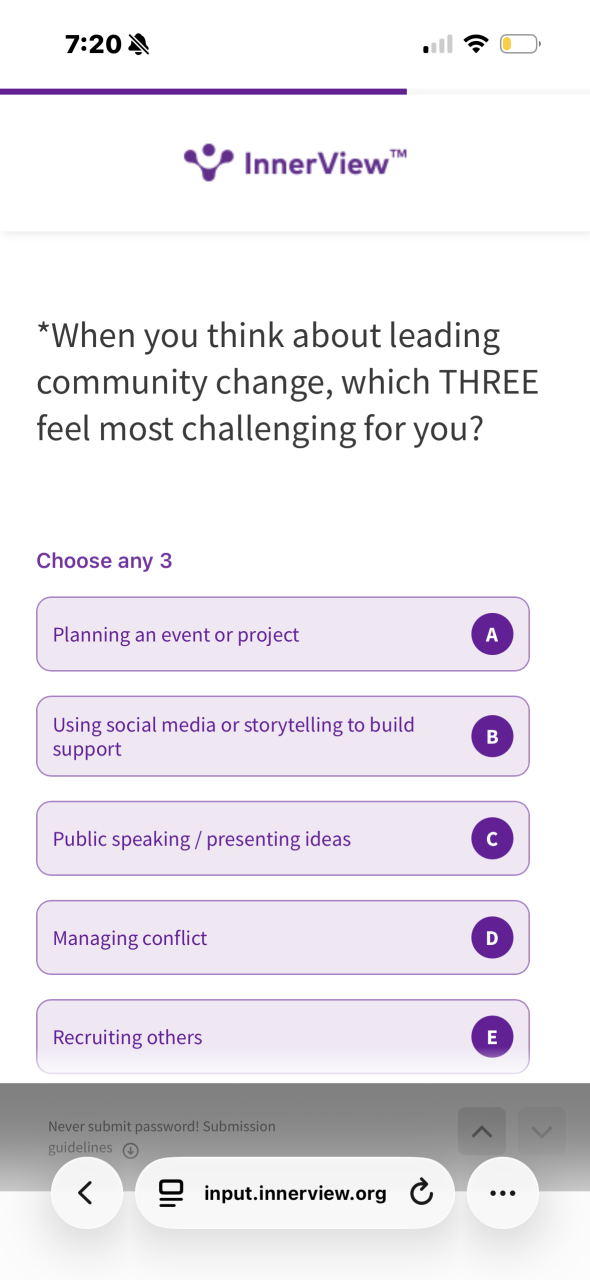Tap the input.innerview.org address field
Screen dimensions: 590x1280
click(x=295, y=1192)
